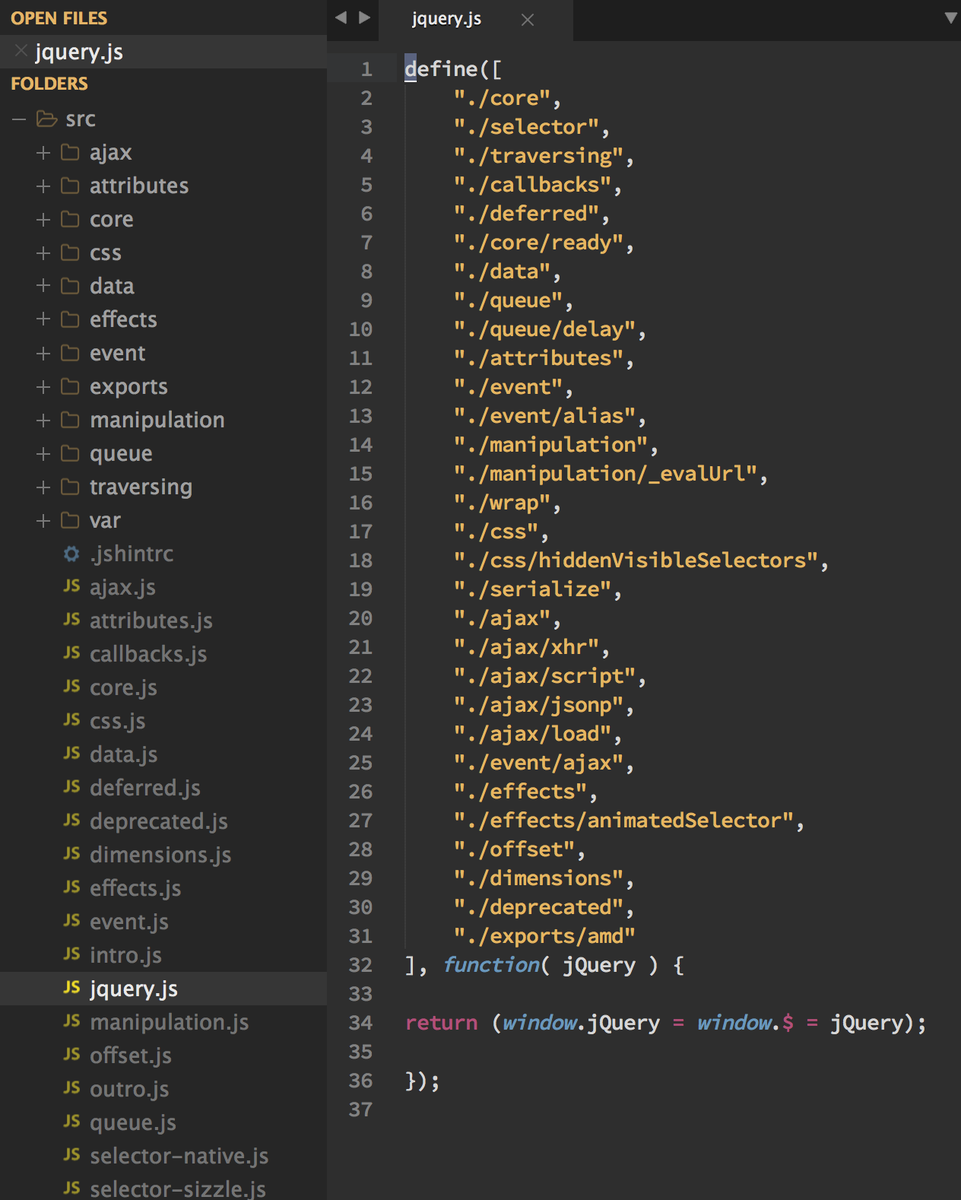Expand the event folder
961x1200 pixels.
click(x=43, y=353)
